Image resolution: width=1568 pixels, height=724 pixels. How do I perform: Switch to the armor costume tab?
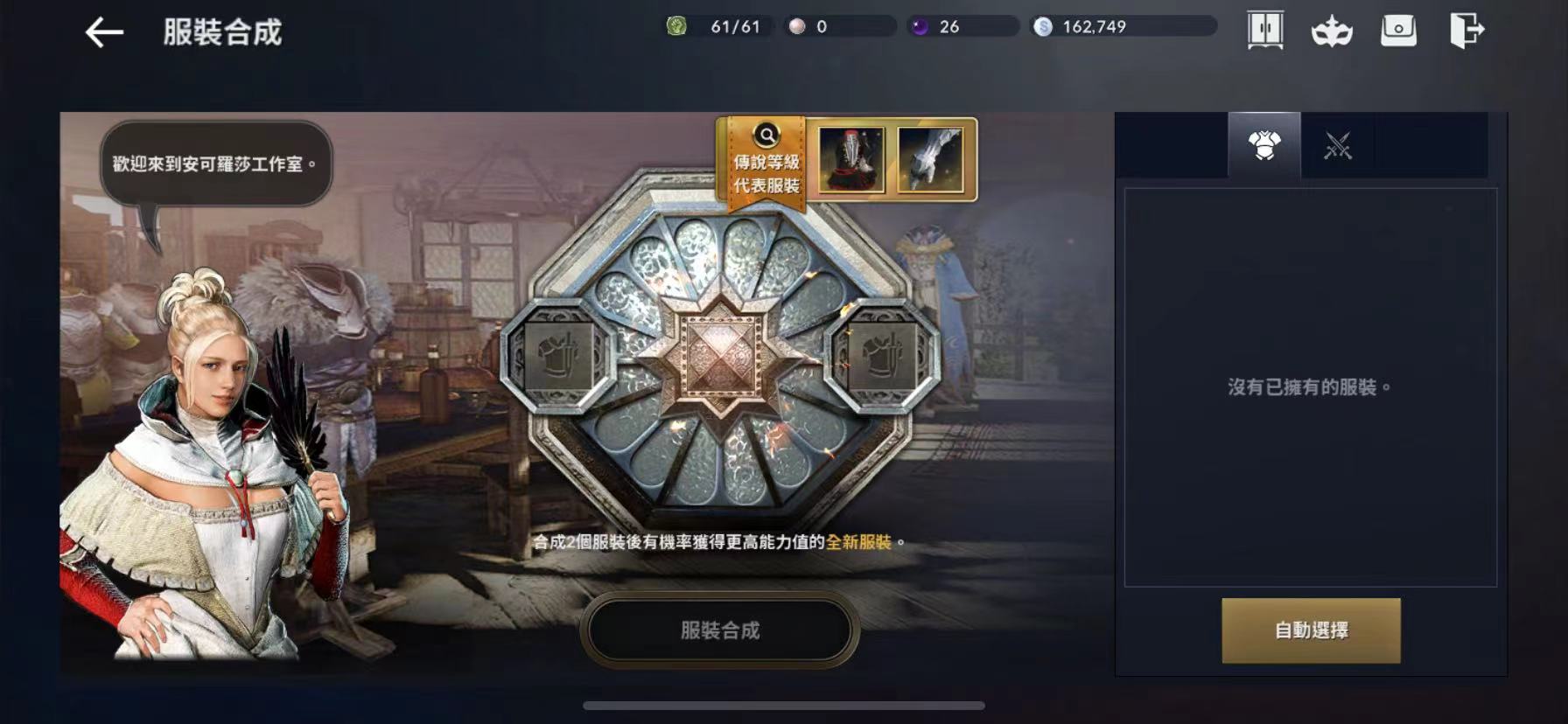1264,145
